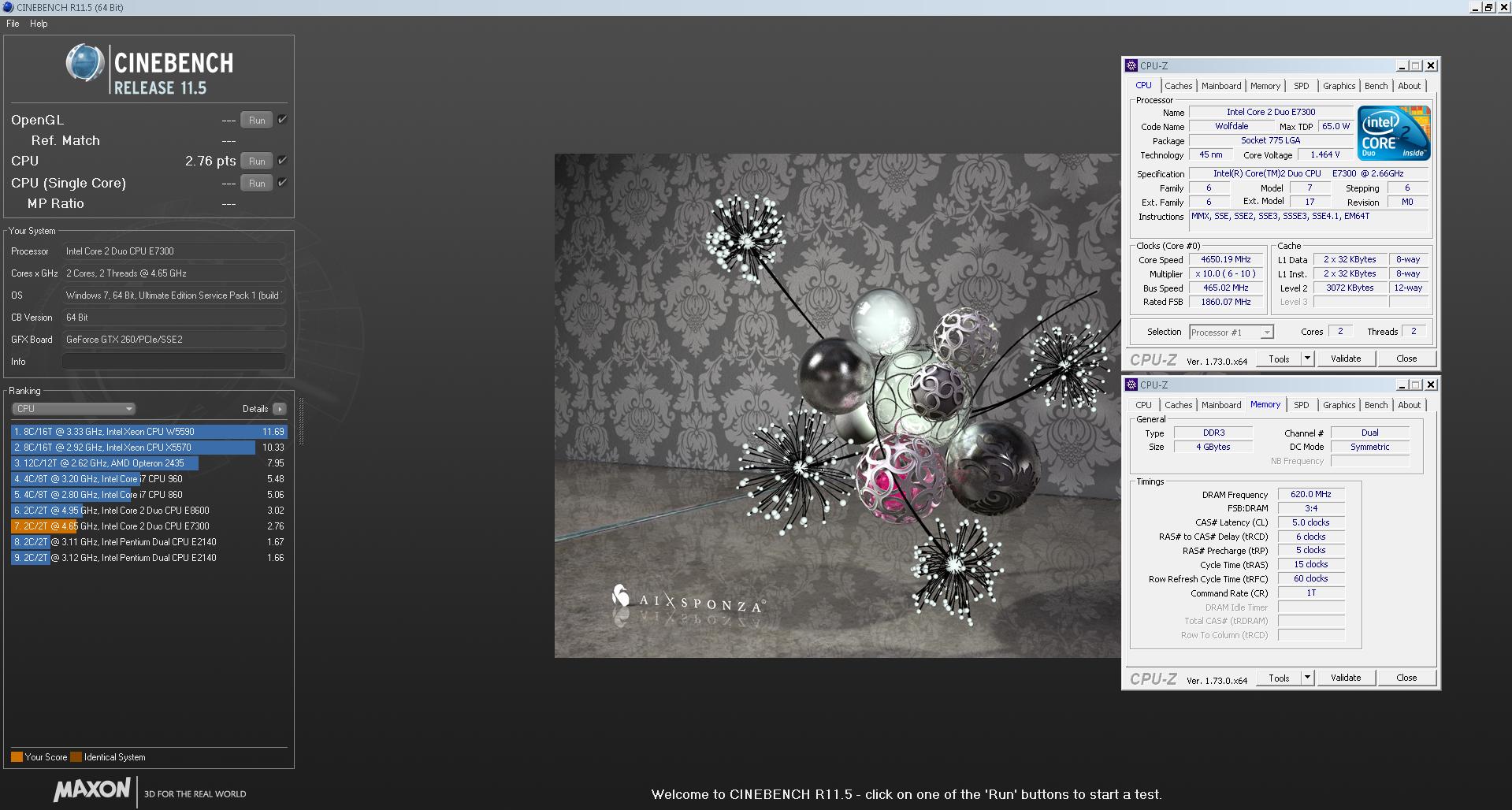Switch to Caches tab in lower CPU-Z

[x=1178, y=405]
